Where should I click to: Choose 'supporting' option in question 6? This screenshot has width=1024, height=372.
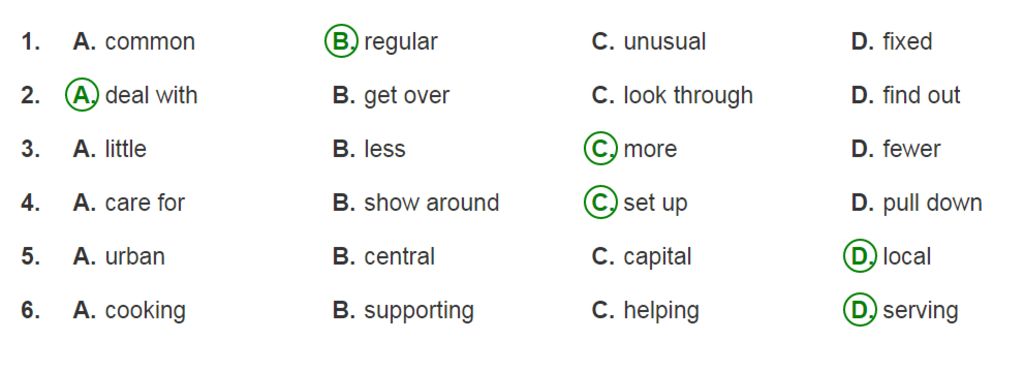(403, 311)
